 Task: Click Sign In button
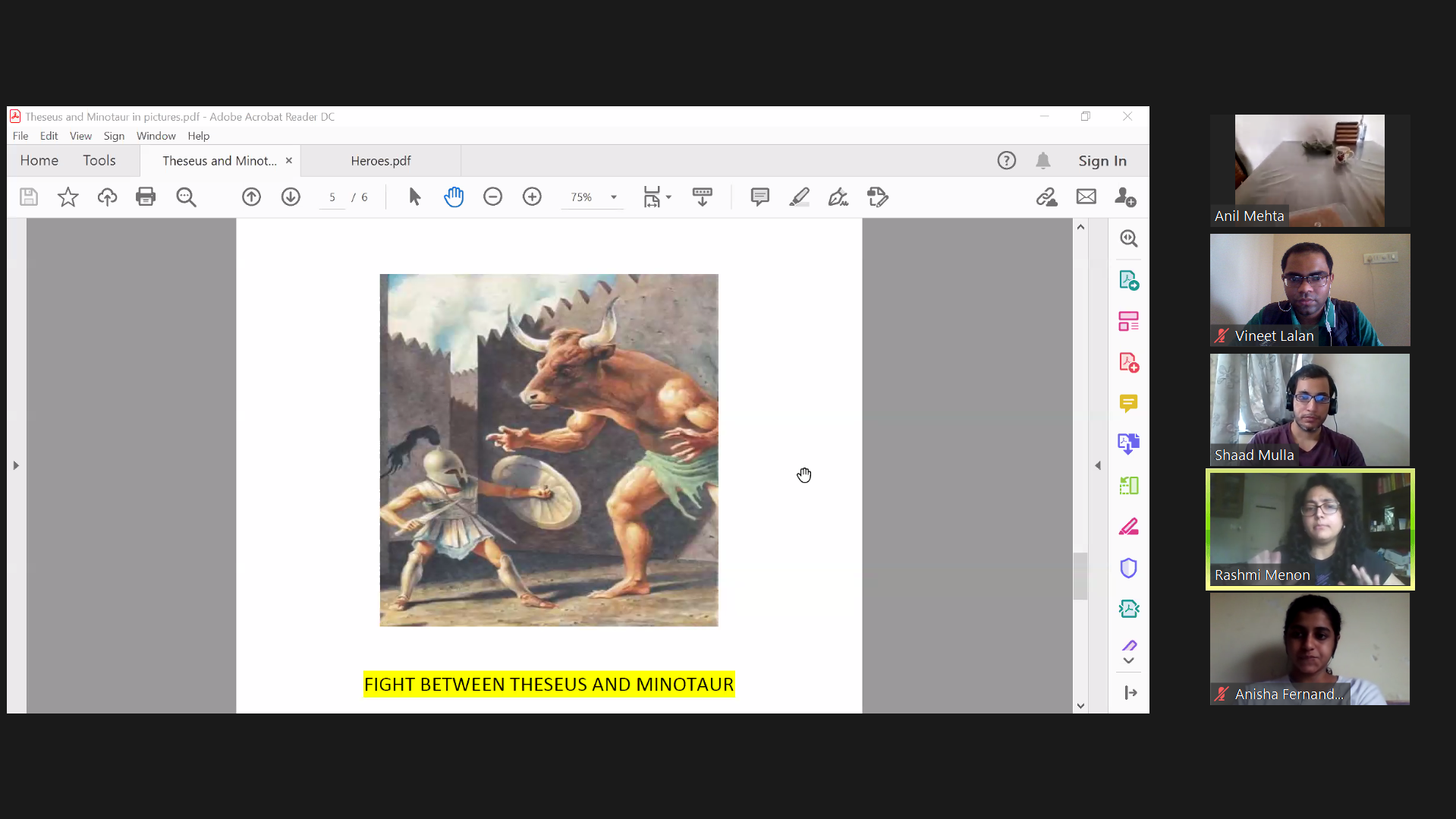[x=1102, y=161]
